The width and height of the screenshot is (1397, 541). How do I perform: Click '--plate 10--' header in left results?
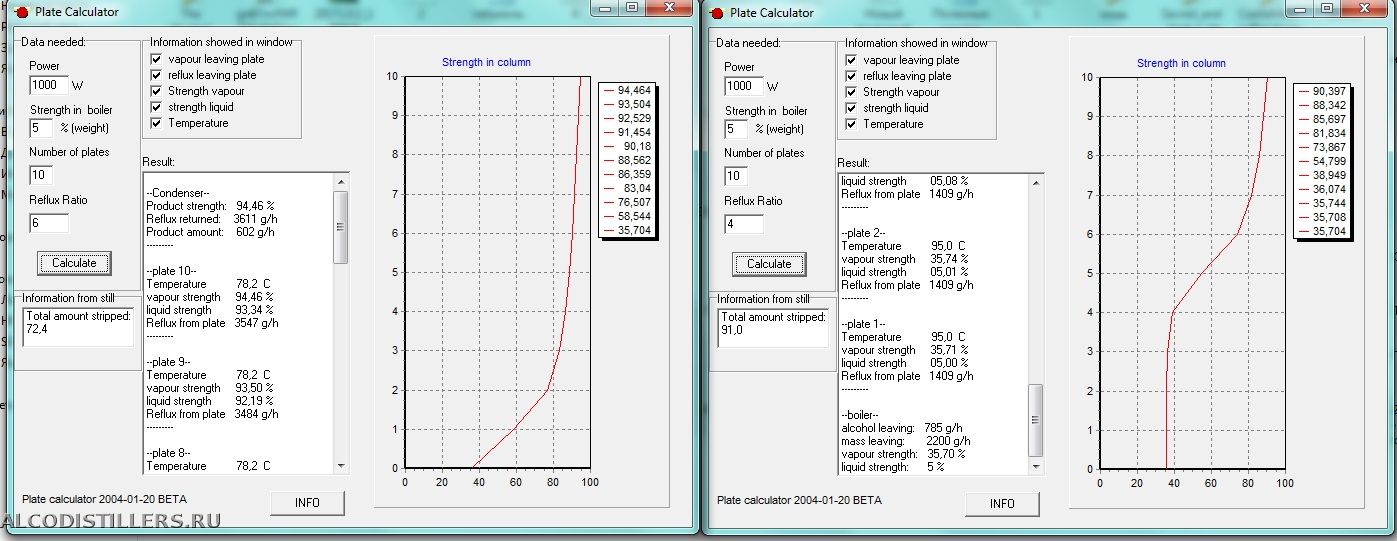tap(172, 271)
